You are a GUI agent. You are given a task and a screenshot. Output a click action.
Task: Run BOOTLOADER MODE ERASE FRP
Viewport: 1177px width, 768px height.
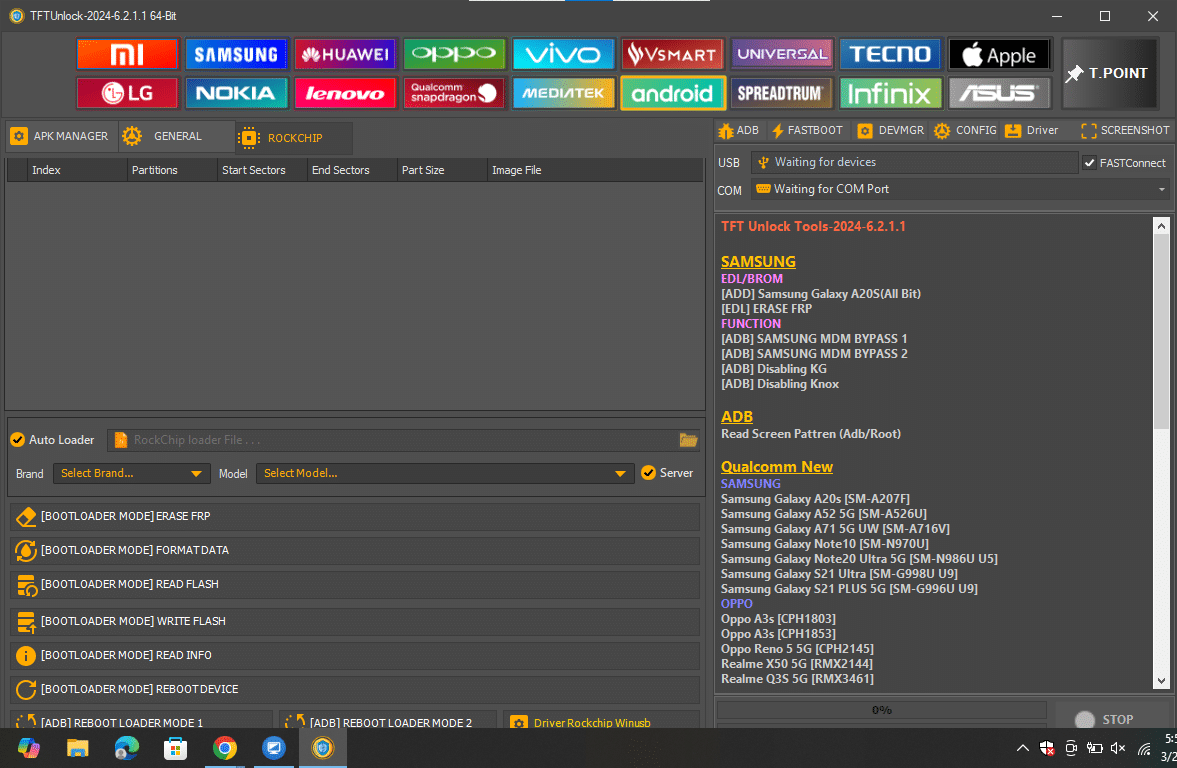(355, 516)
